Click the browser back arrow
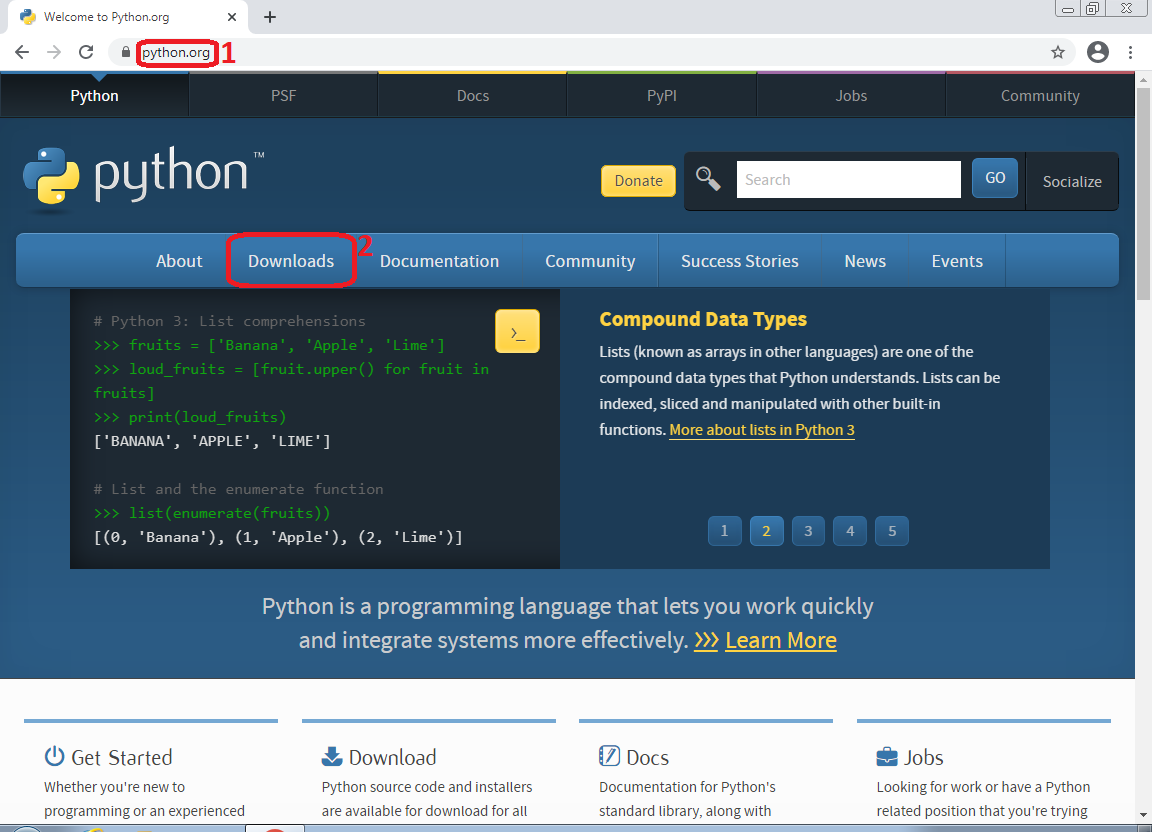Viewport: 1152px width, 832px height. click(22, 53)
